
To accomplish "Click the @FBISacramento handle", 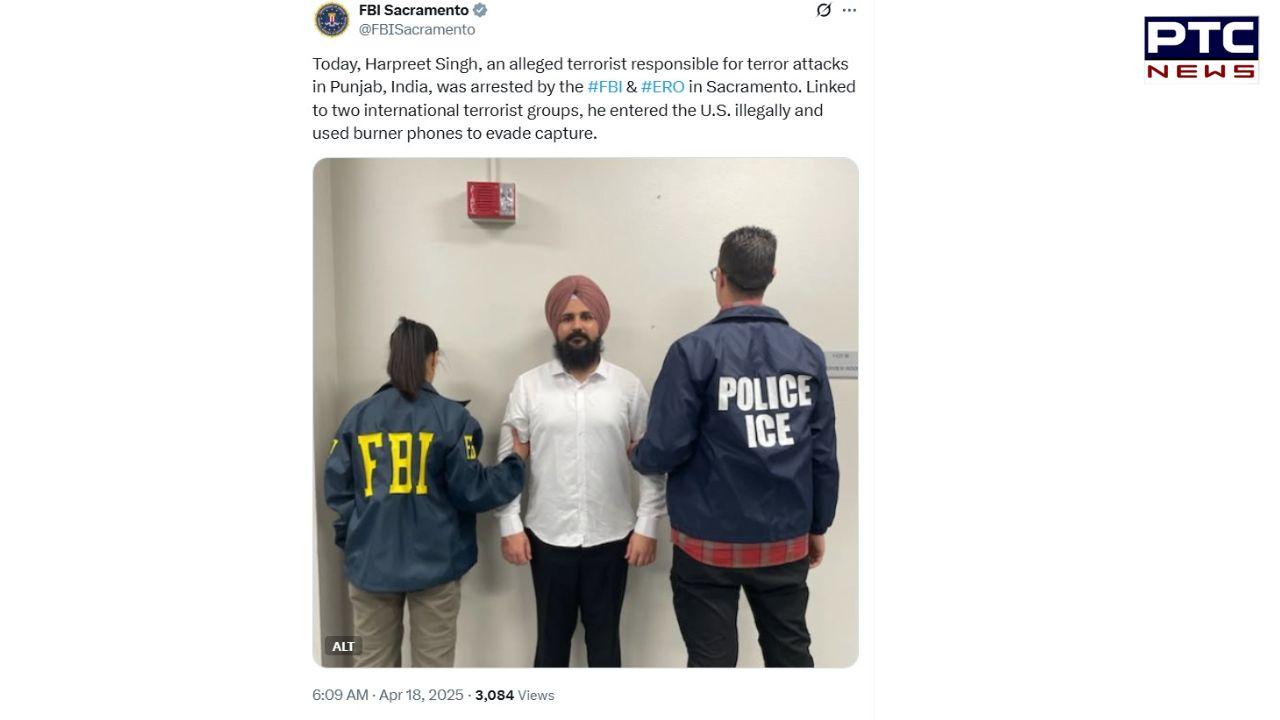I will [x=417, y=30].
